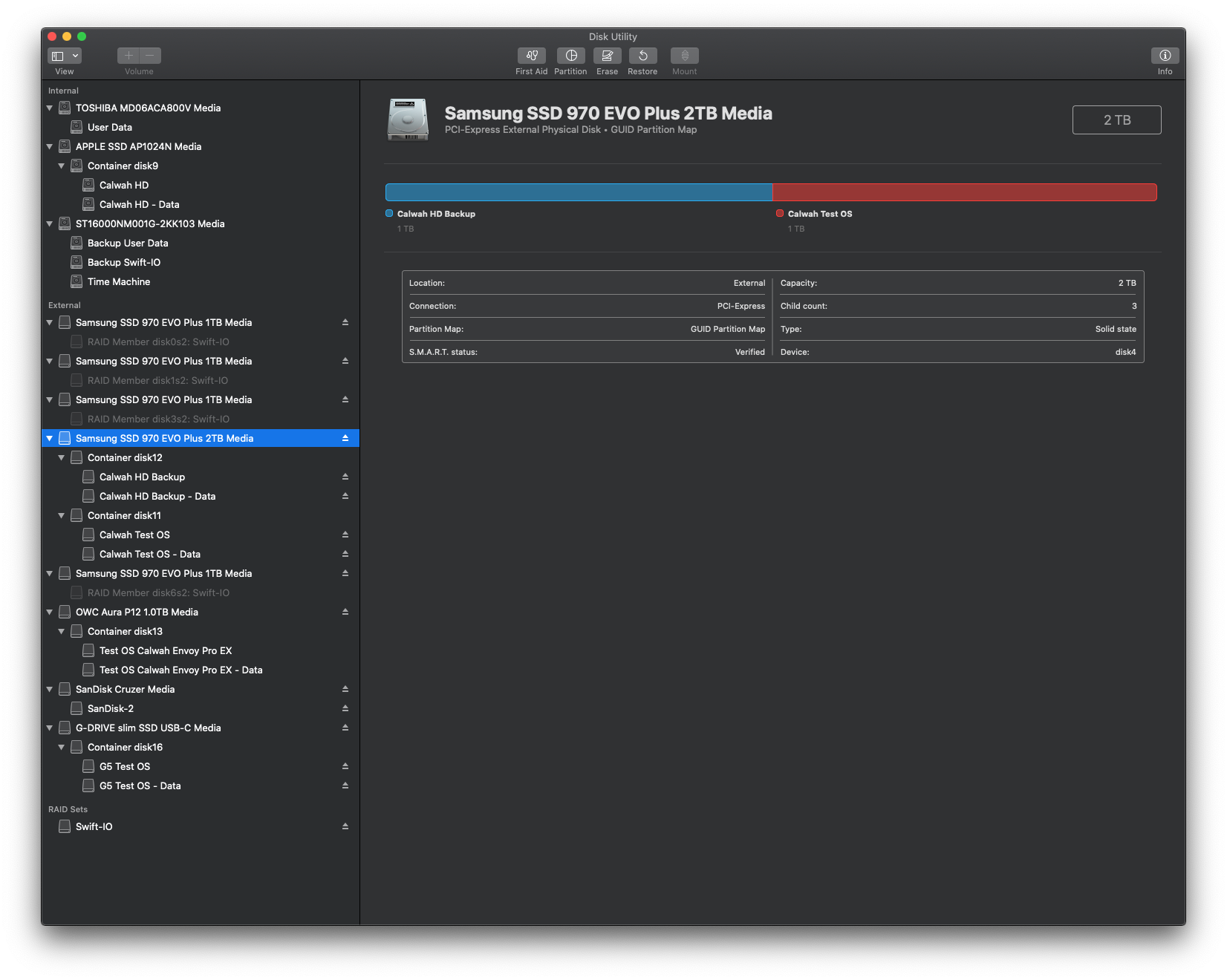
Task: Eject the Calwah HD Backup volume
Action: (x=345, y=477)
